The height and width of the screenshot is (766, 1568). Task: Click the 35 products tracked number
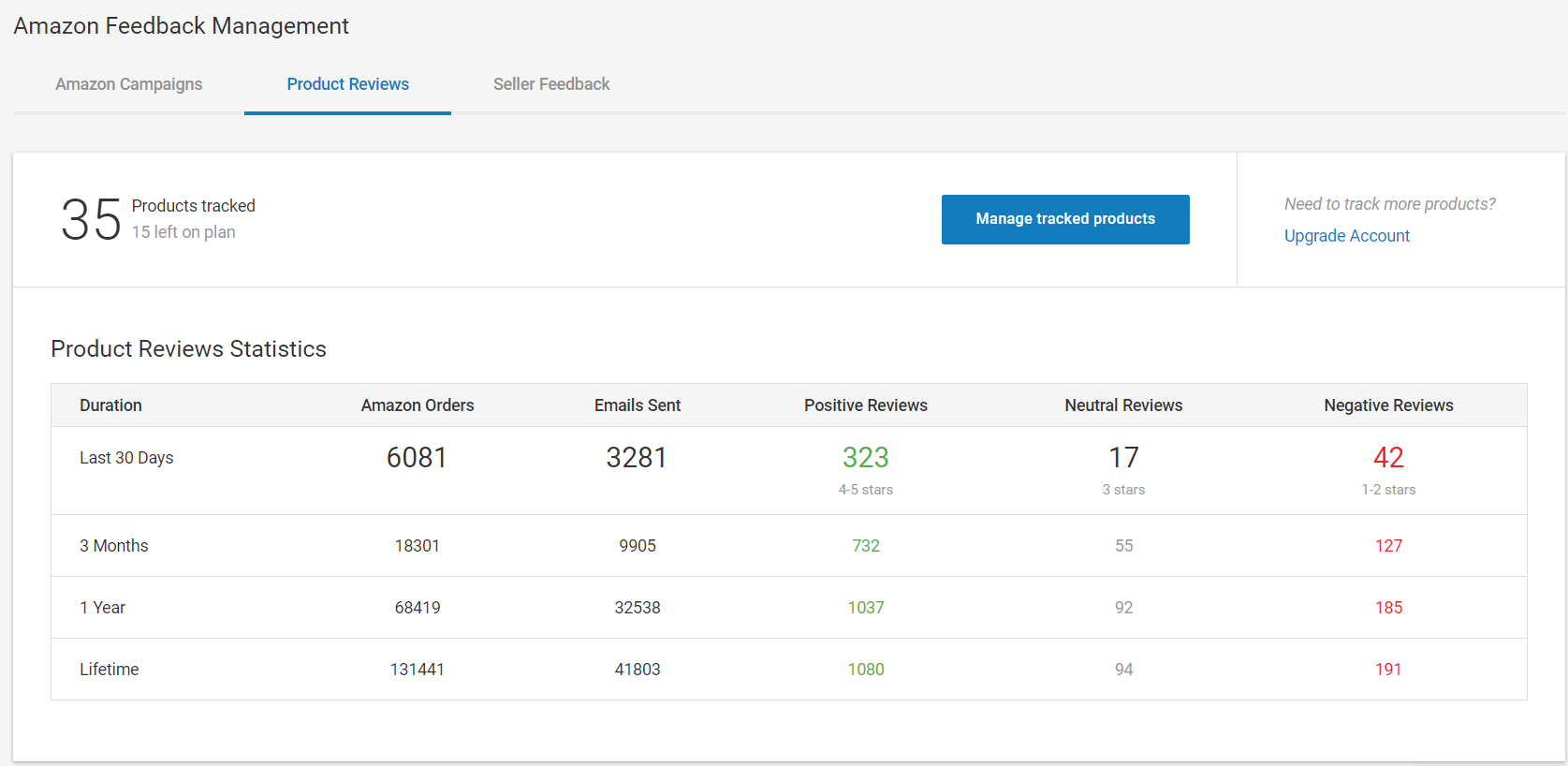pos(91,220)
